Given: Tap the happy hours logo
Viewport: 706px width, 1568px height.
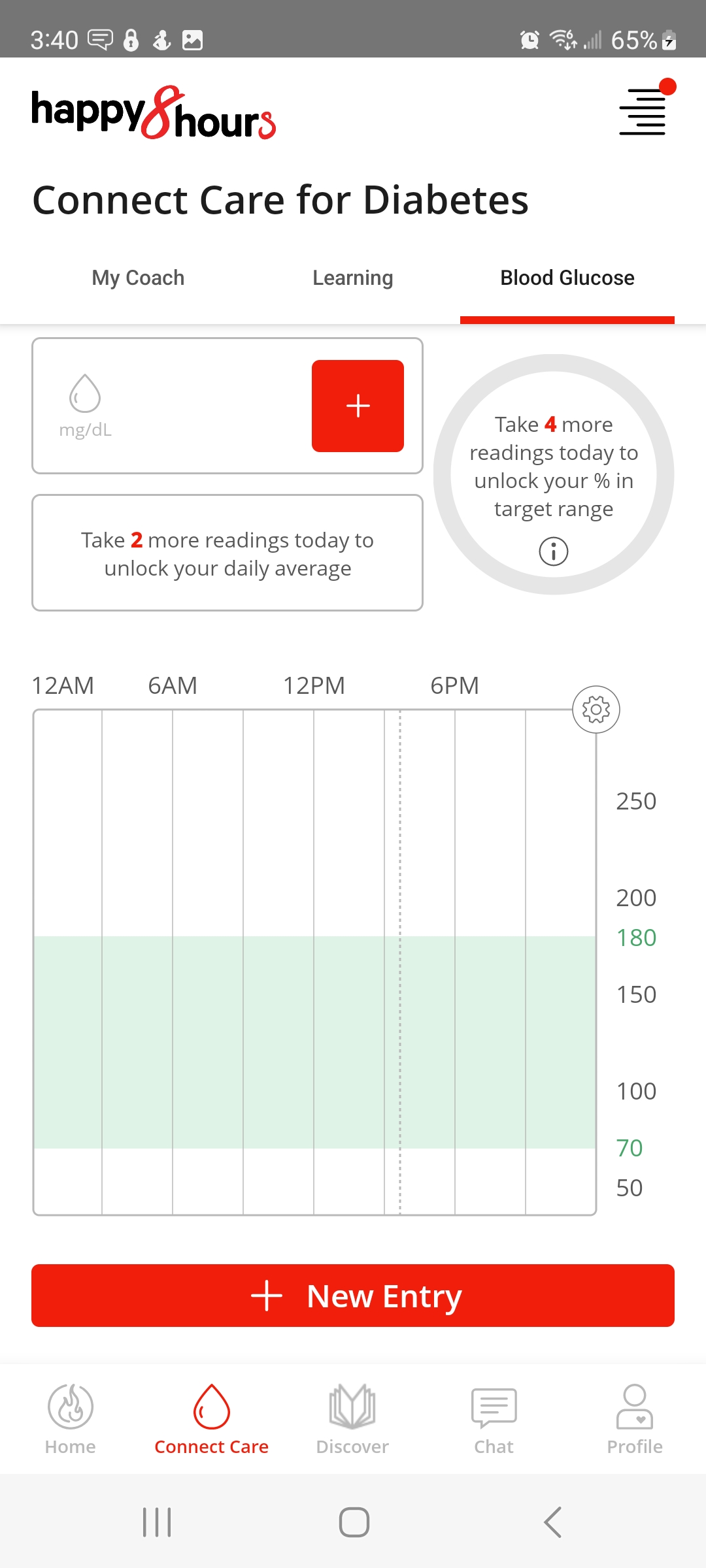Looking at the screenshot, I should [x=154, y=113].
